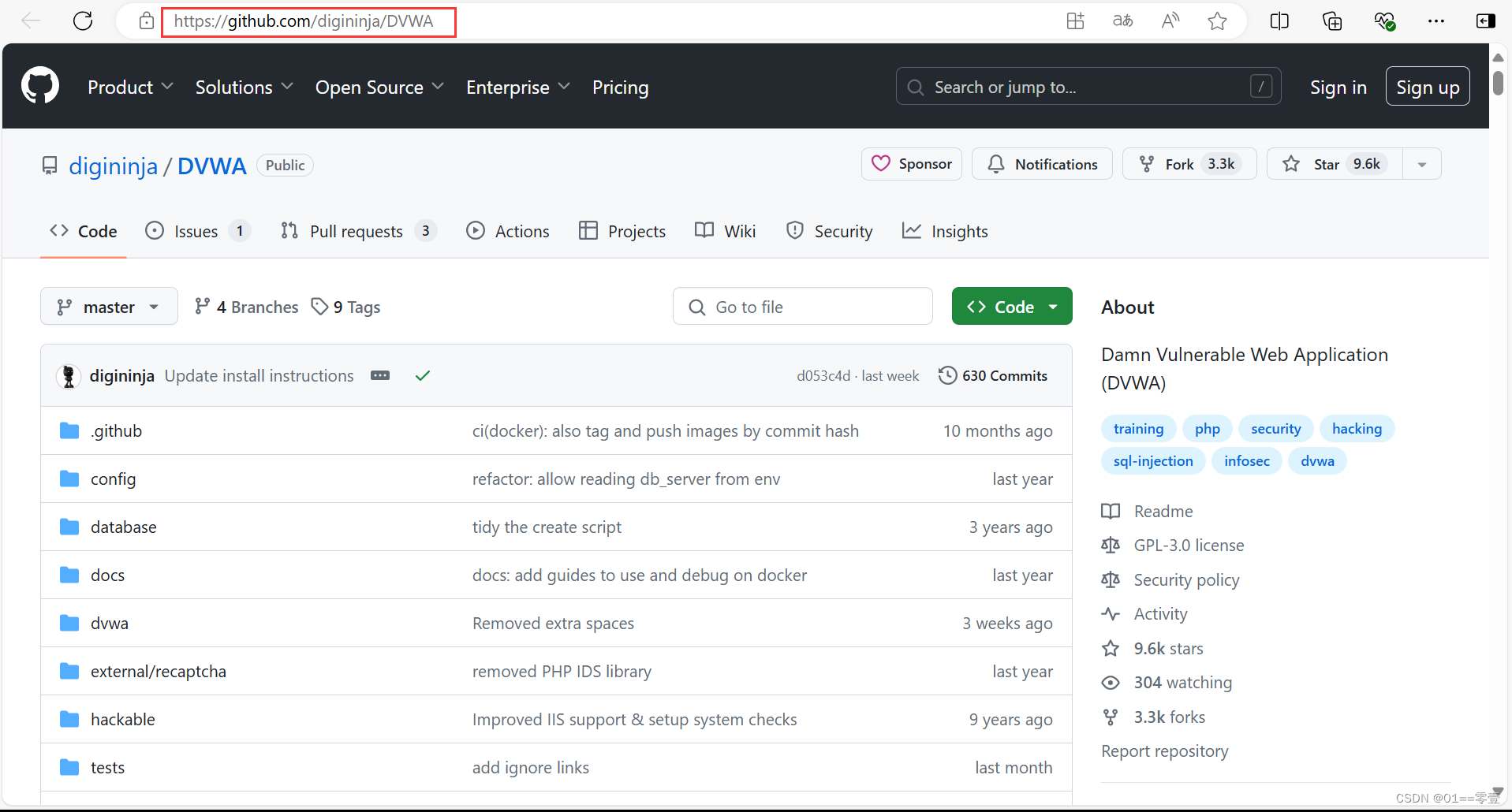Click the database folder icon
Image resolution: width=1512 pixels, height=812 pixels.
click(x=69, y=527)
